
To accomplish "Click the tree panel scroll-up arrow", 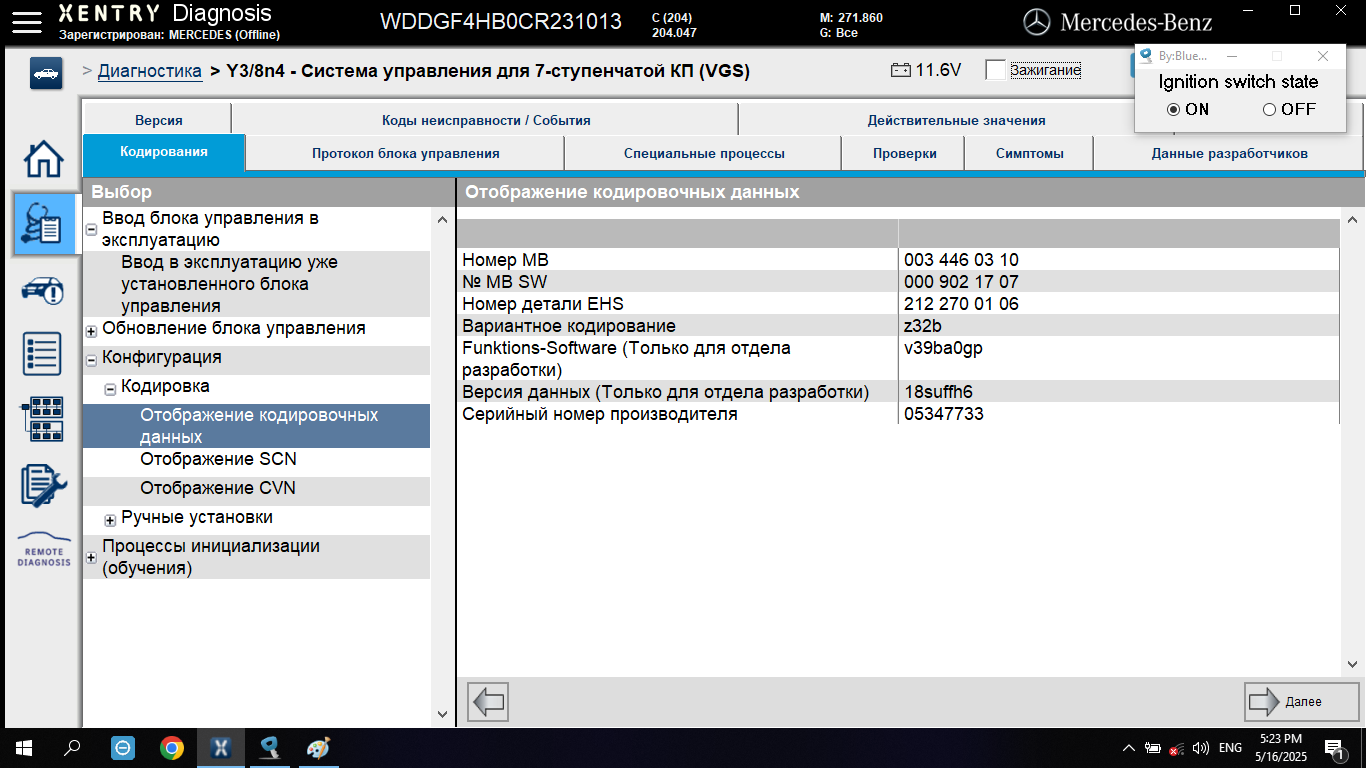I will [443, 219].
